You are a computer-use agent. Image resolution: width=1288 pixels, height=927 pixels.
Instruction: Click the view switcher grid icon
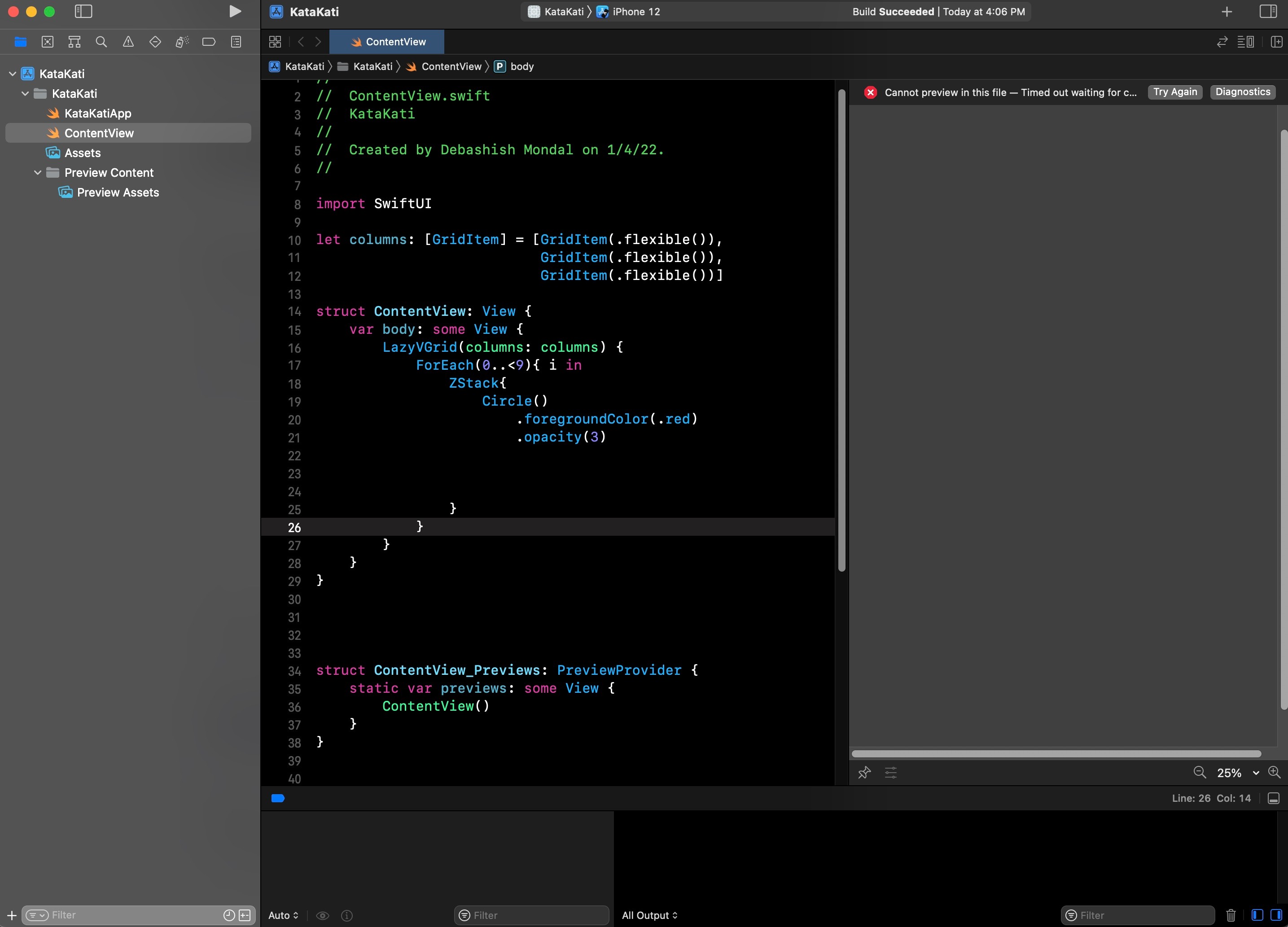pyautogui.click(x=275, y=41)
